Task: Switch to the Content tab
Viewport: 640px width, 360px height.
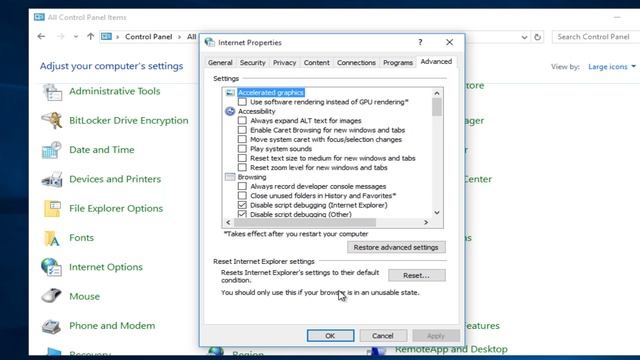Action: [x=316, y=62]
